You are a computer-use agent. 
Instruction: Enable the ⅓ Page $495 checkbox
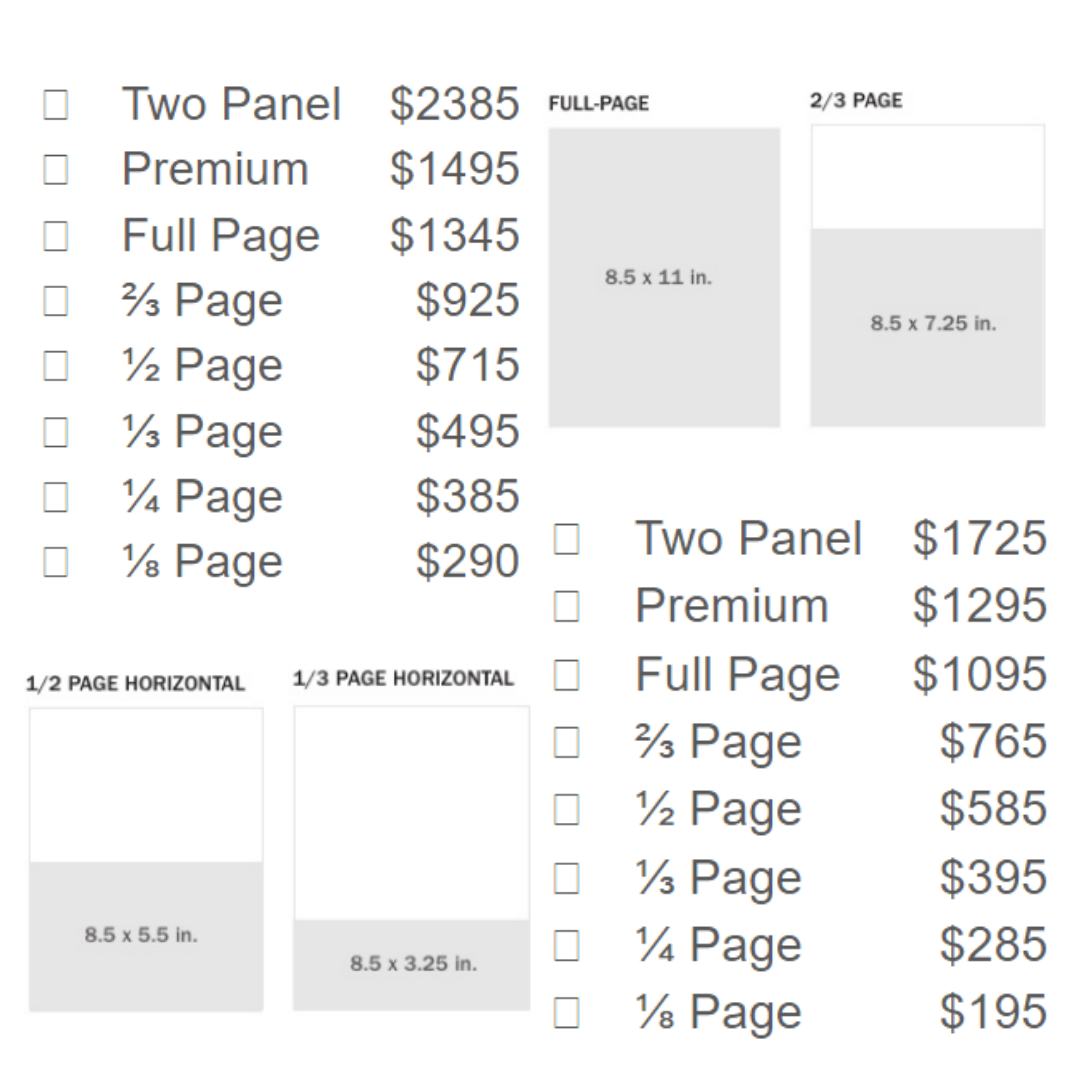coord(56,432)
